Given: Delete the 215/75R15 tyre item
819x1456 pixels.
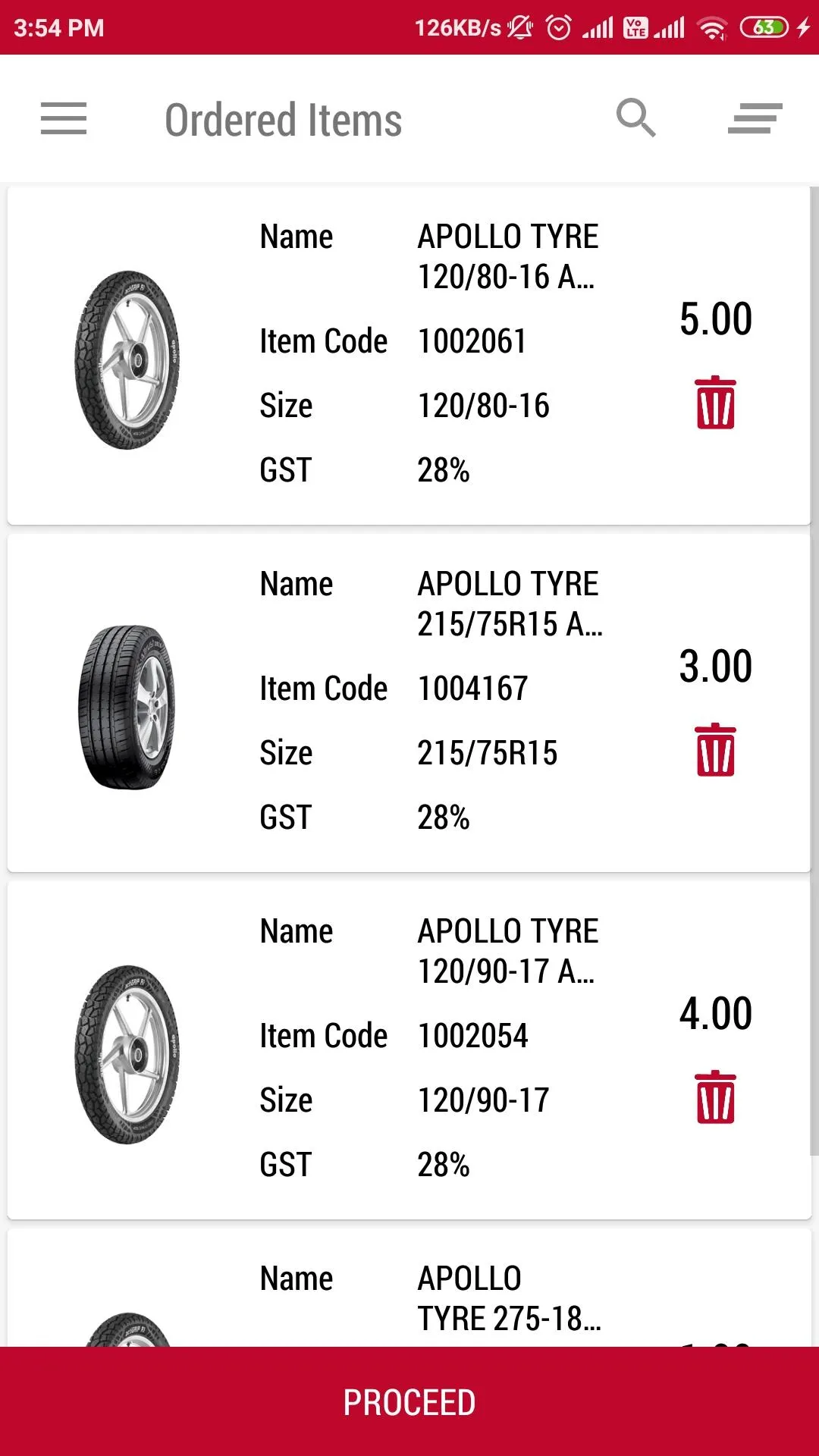Looking at the screenshot, I should pyautogui.click(x=716, y=750).
